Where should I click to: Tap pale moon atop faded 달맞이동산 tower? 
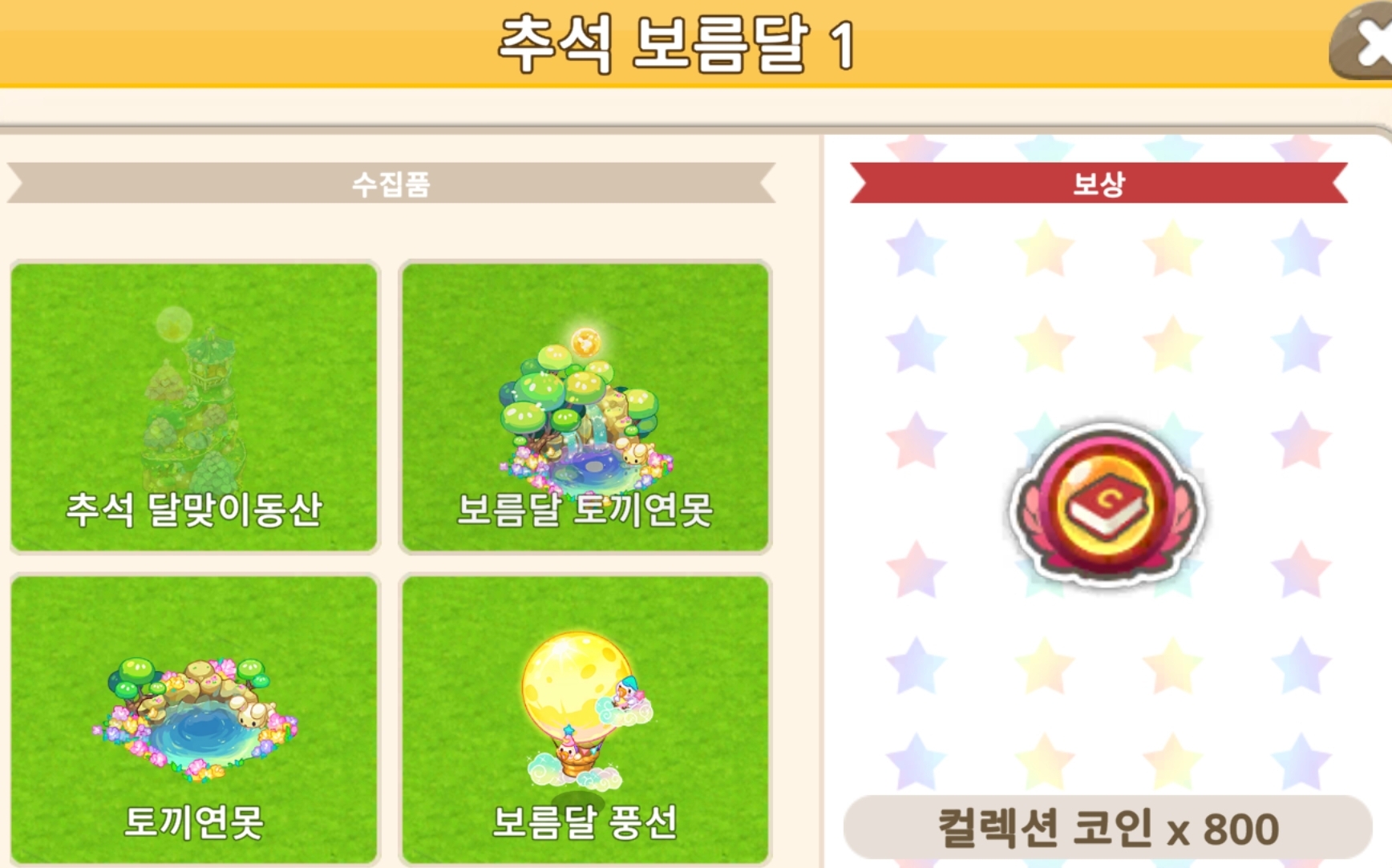pos(173,325)
